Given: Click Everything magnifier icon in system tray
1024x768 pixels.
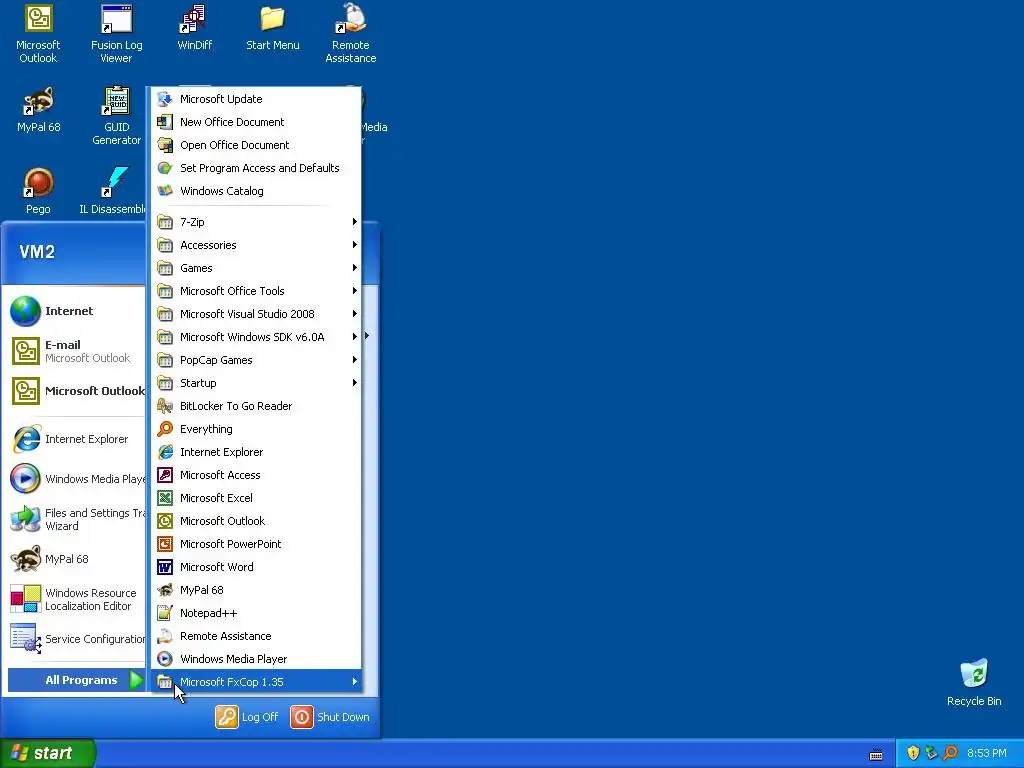Looking at the screenshot, I should click(x=950, y=753).
